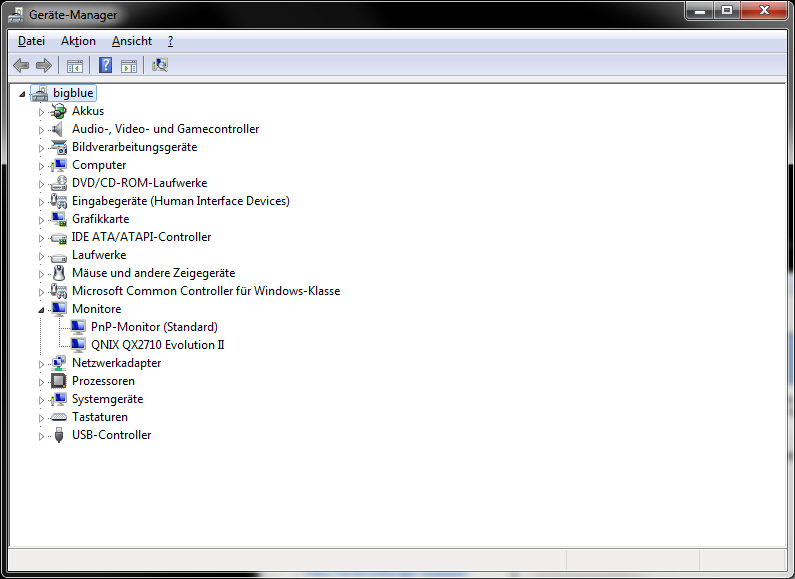
Task: Close the Geräte-Manager window
Action: pyautogui.click(x=765, y=10)
